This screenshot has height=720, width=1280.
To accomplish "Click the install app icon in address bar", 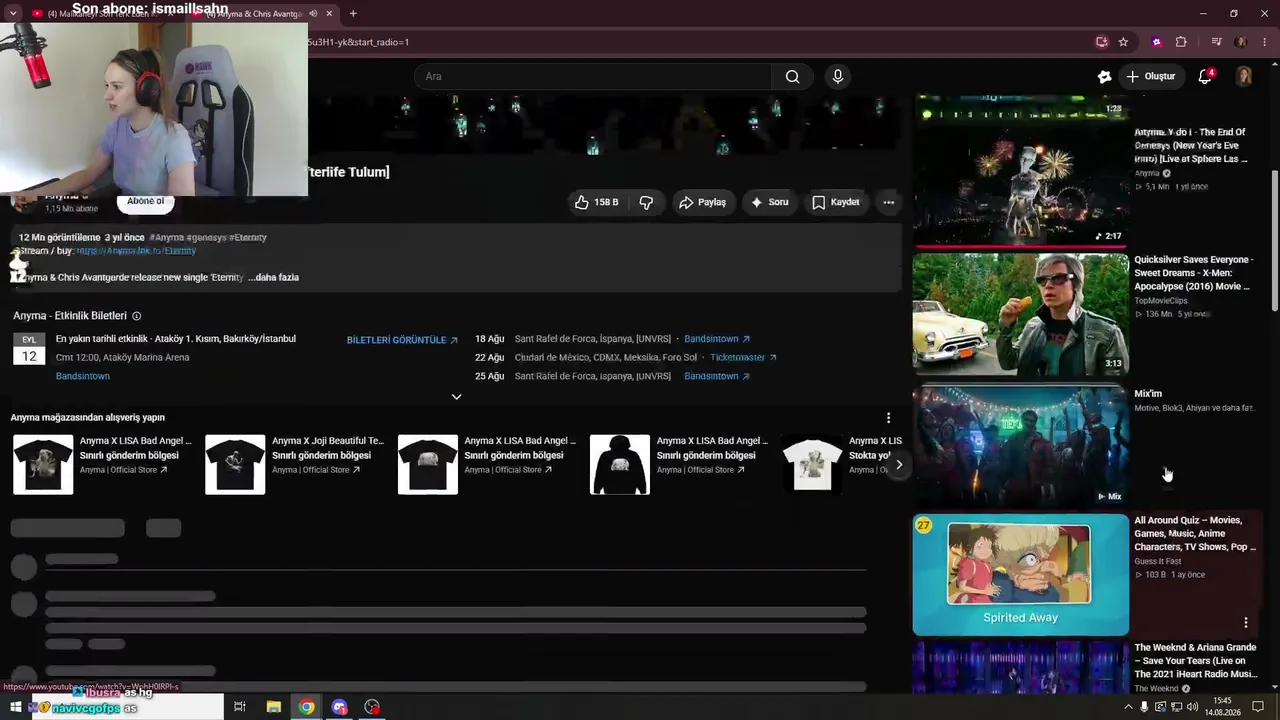I will [1102, 42].
